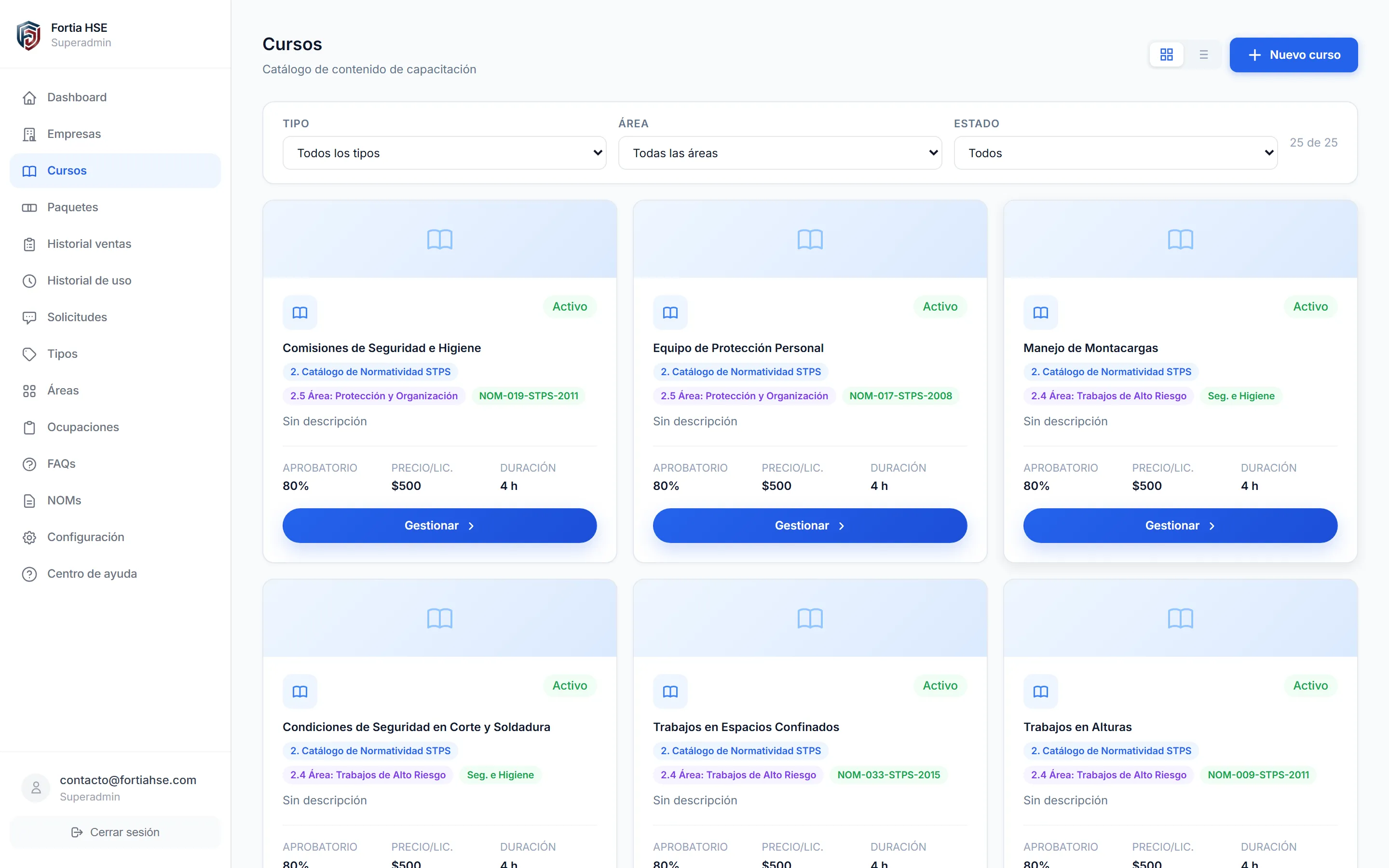Open the Tipo filter dropdown

[x=444, y=153]
